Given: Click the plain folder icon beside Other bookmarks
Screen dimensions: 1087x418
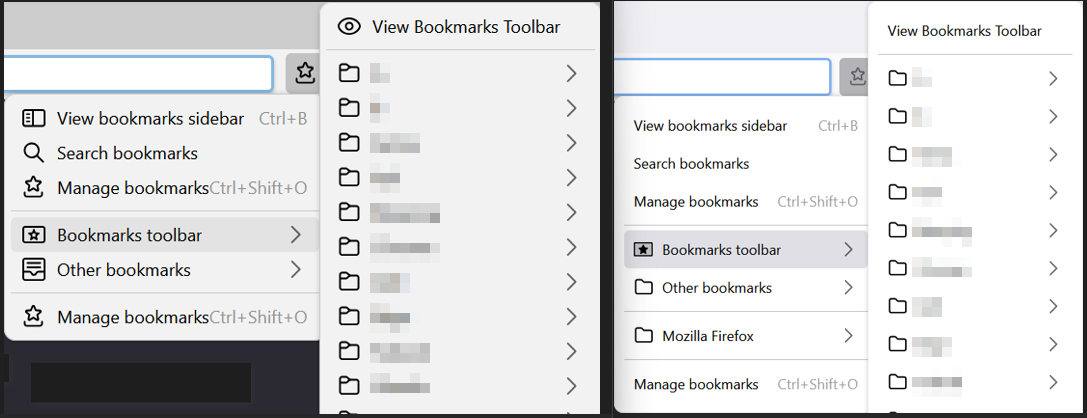Looking at the screenshot, I should point(643,287).
